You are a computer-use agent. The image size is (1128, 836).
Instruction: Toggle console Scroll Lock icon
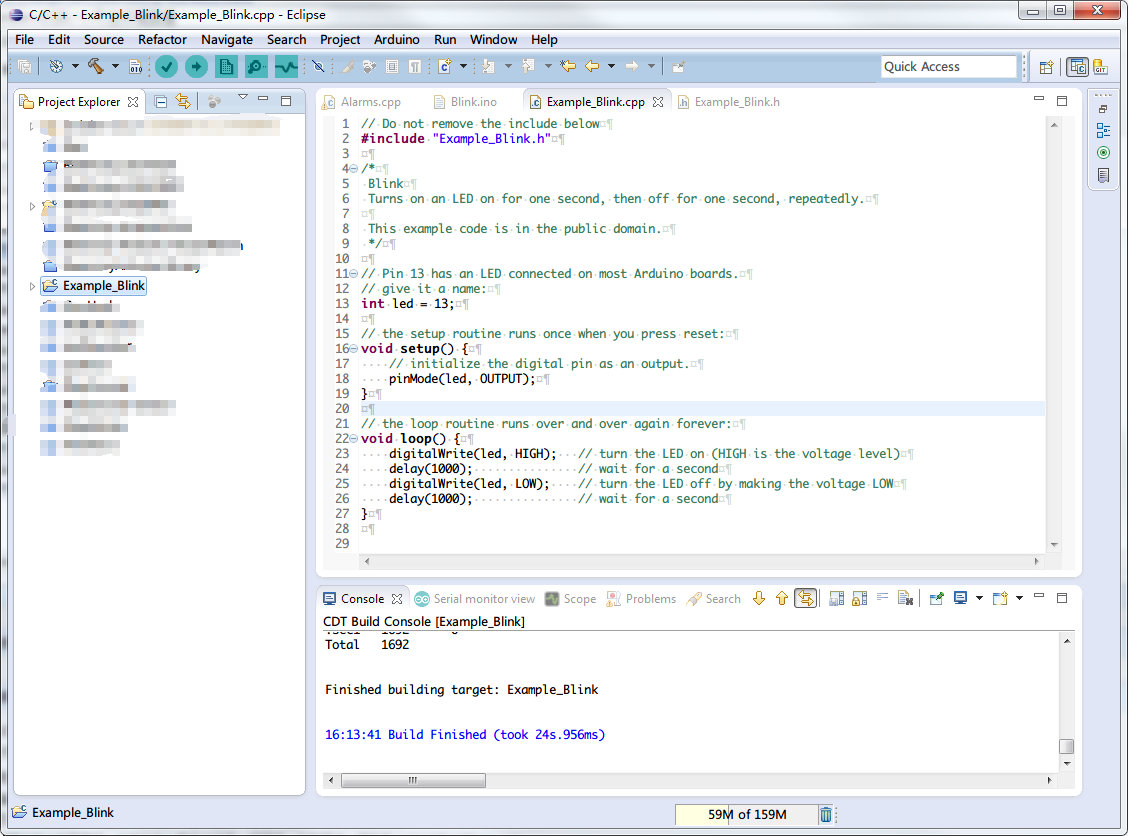point(860,599)
